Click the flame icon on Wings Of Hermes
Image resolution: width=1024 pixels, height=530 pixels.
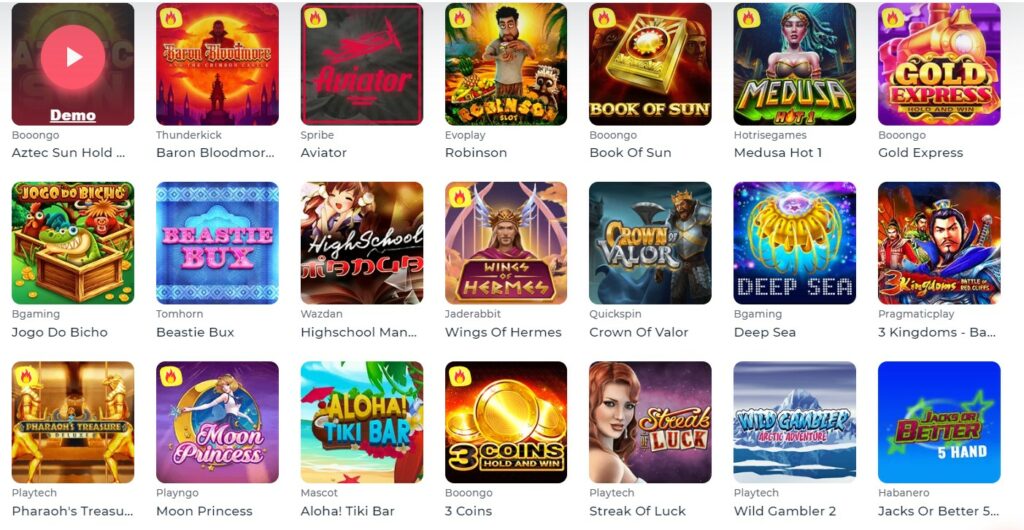click(x=460, y=196)
